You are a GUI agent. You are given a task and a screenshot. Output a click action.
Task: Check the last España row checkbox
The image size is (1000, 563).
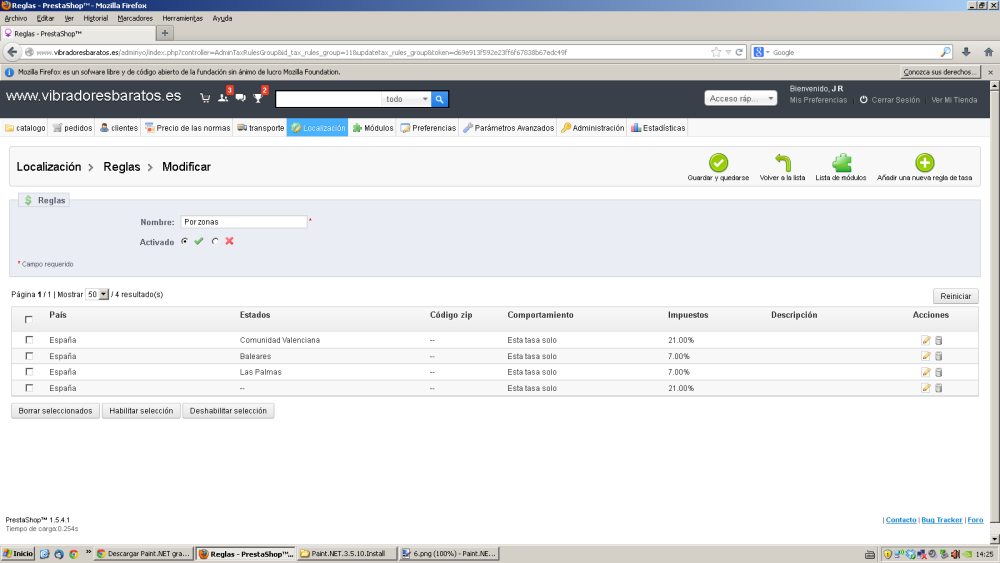click(x=29, y=388)
